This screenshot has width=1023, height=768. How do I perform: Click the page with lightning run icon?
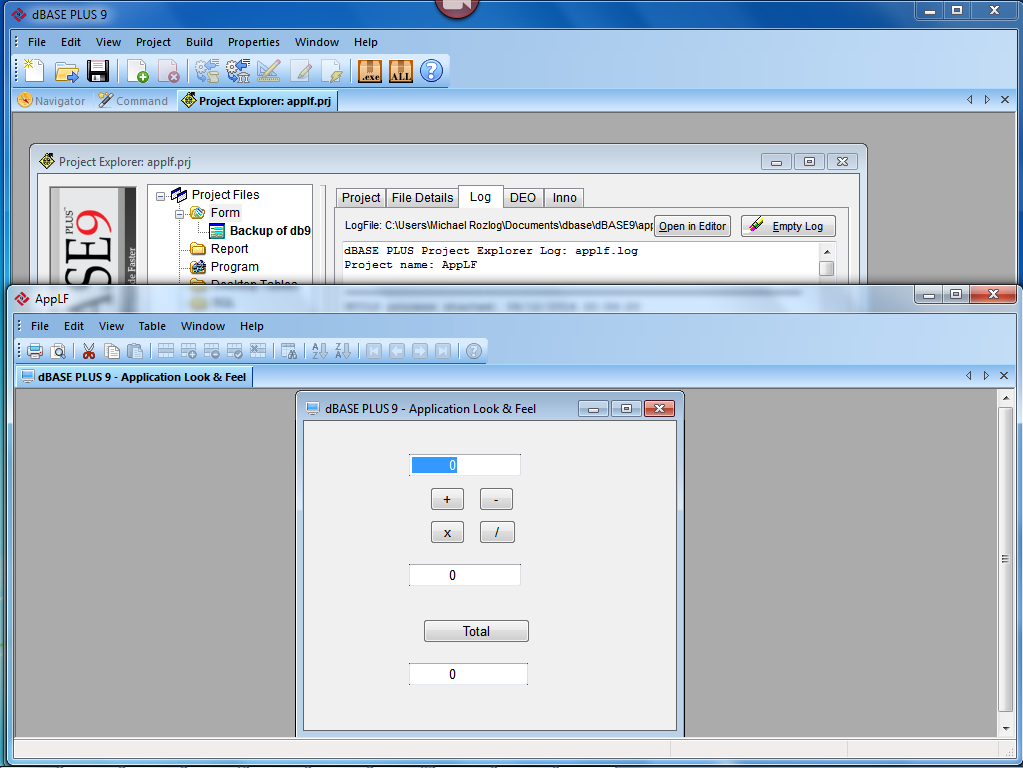pyautogui.click(x=332, y=71)
